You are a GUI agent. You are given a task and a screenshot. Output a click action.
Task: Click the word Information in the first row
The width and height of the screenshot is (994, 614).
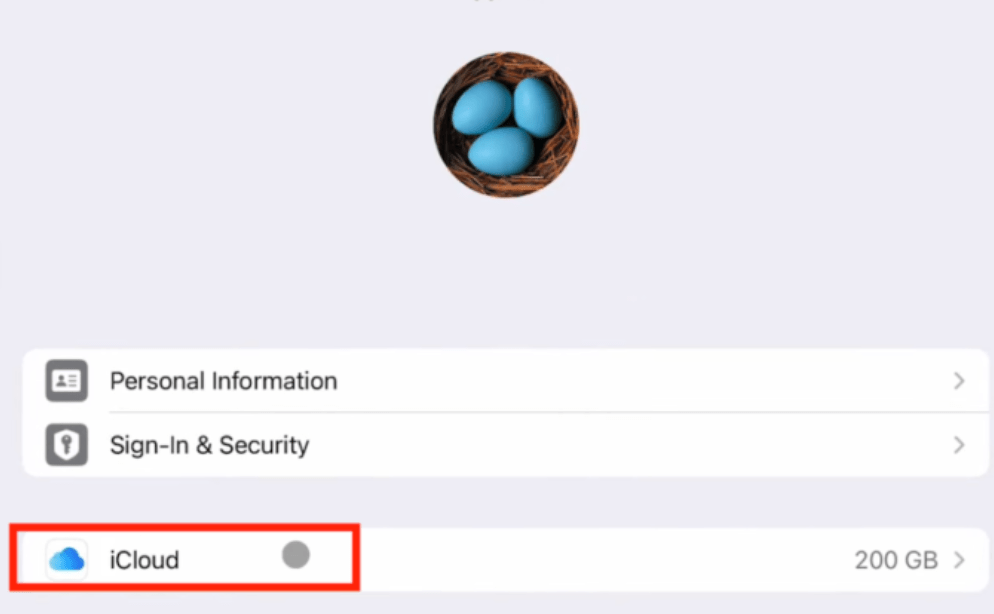pos(274,381)
